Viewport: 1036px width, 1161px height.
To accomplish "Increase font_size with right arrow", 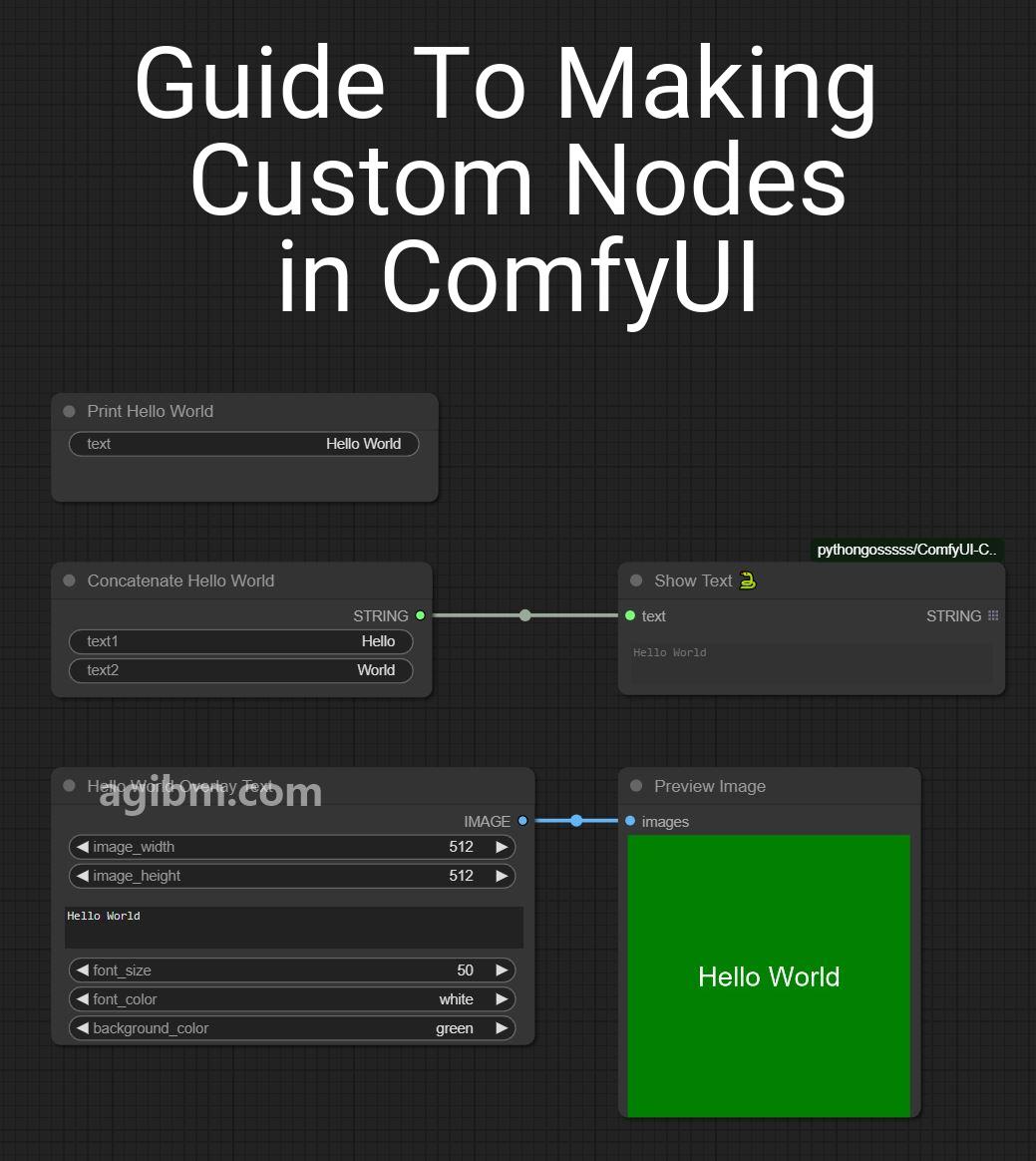I will click(502, 969).
